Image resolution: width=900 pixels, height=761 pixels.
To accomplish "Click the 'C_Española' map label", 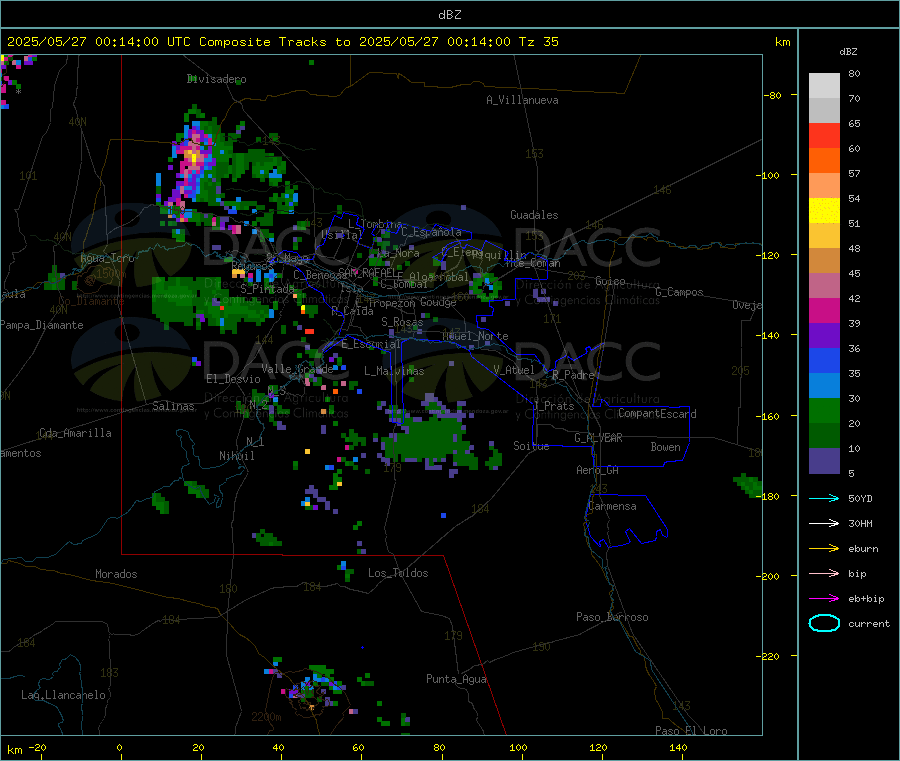I will pyautogui.click(x=431, y=232).
